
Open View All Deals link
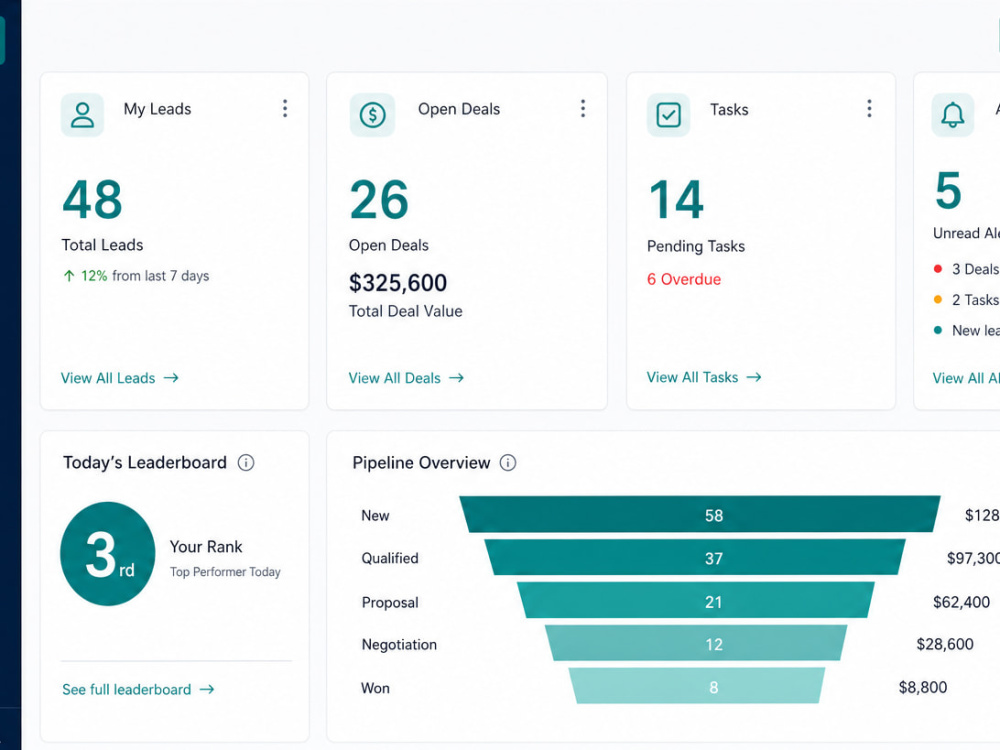click(406, 378)
